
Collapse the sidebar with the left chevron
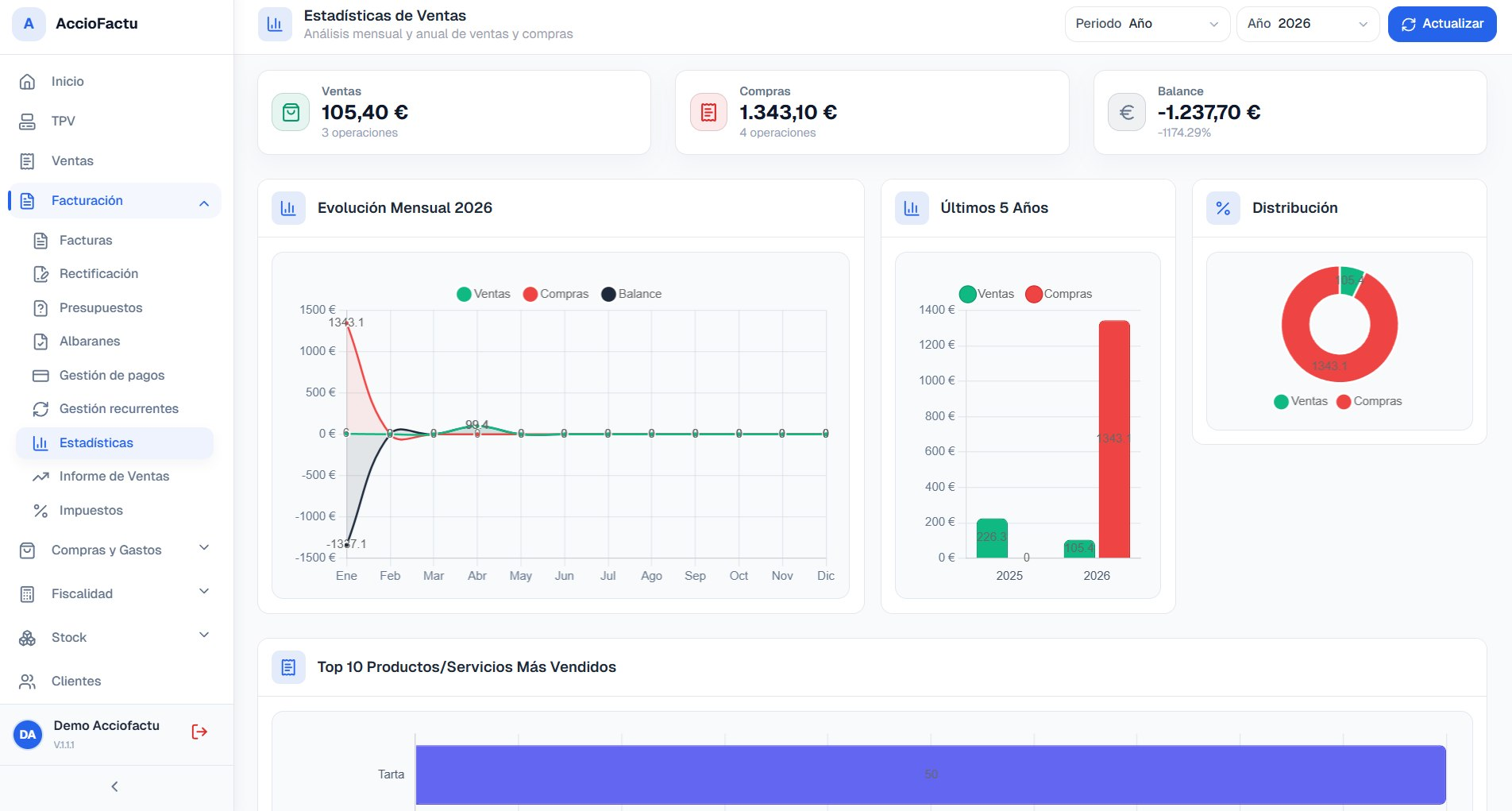coord(115,786)
